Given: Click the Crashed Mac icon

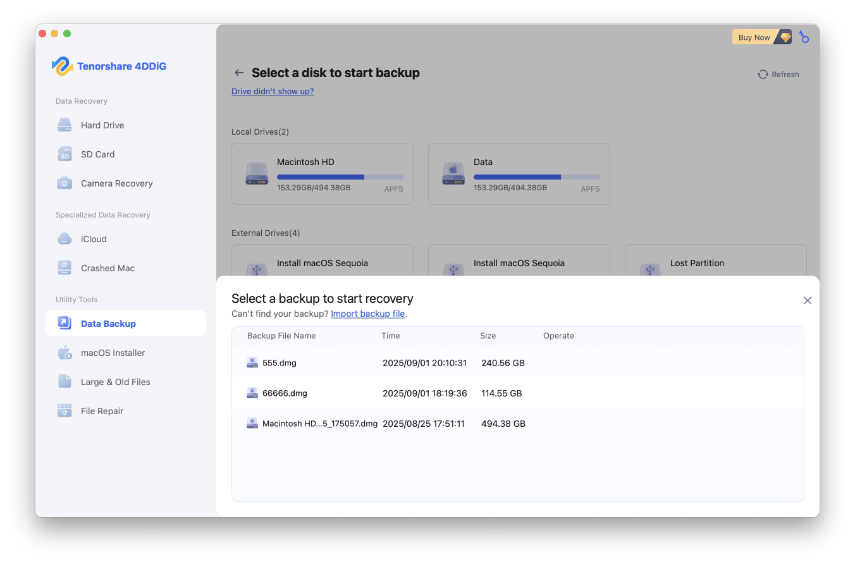Looking at the screenshot, I should coord(64,268).
